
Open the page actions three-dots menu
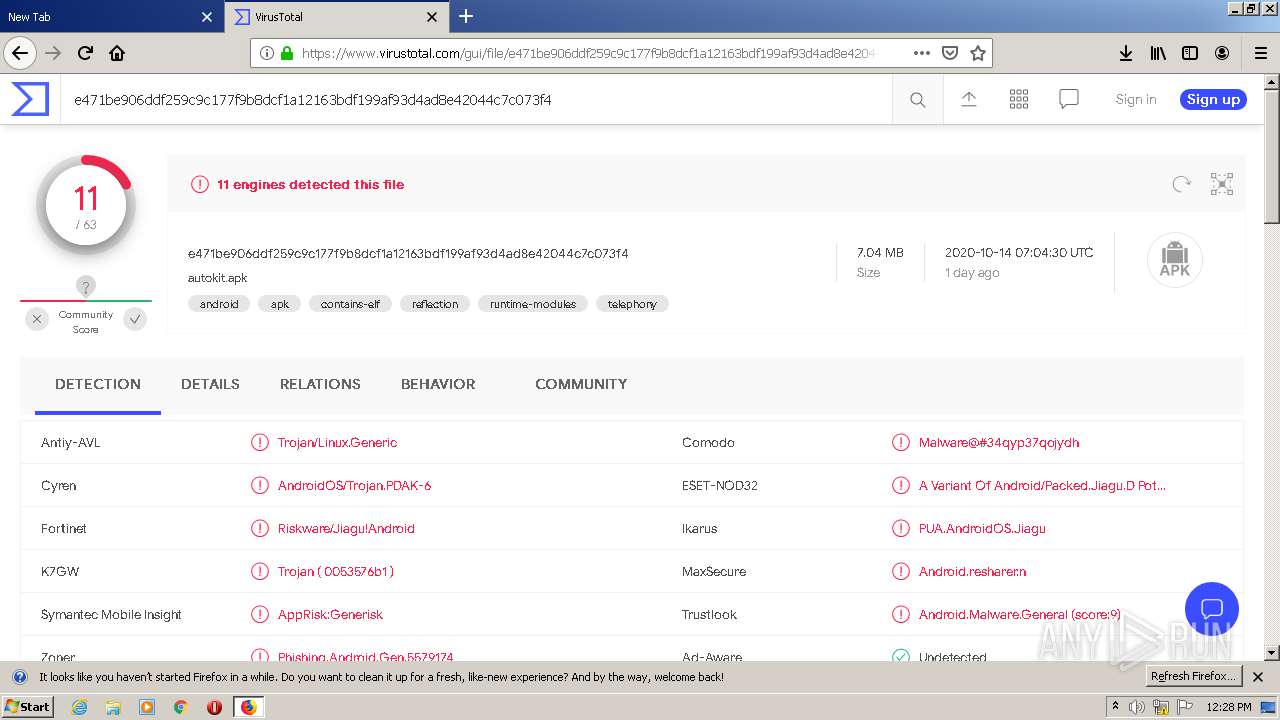pyautogui.click(x=922, y=53)
